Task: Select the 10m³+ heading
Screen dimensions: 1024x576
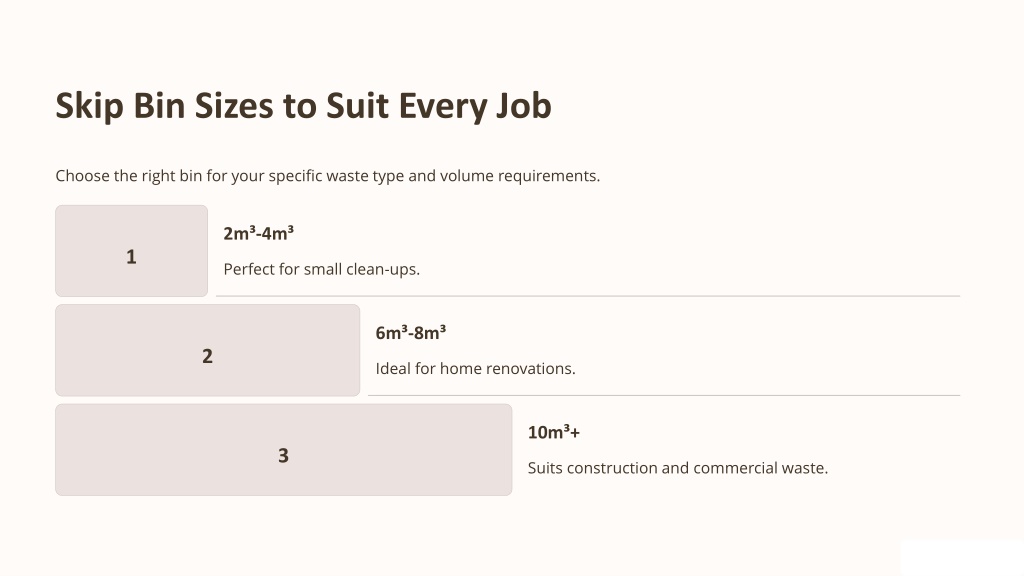Action: (554, 432)
